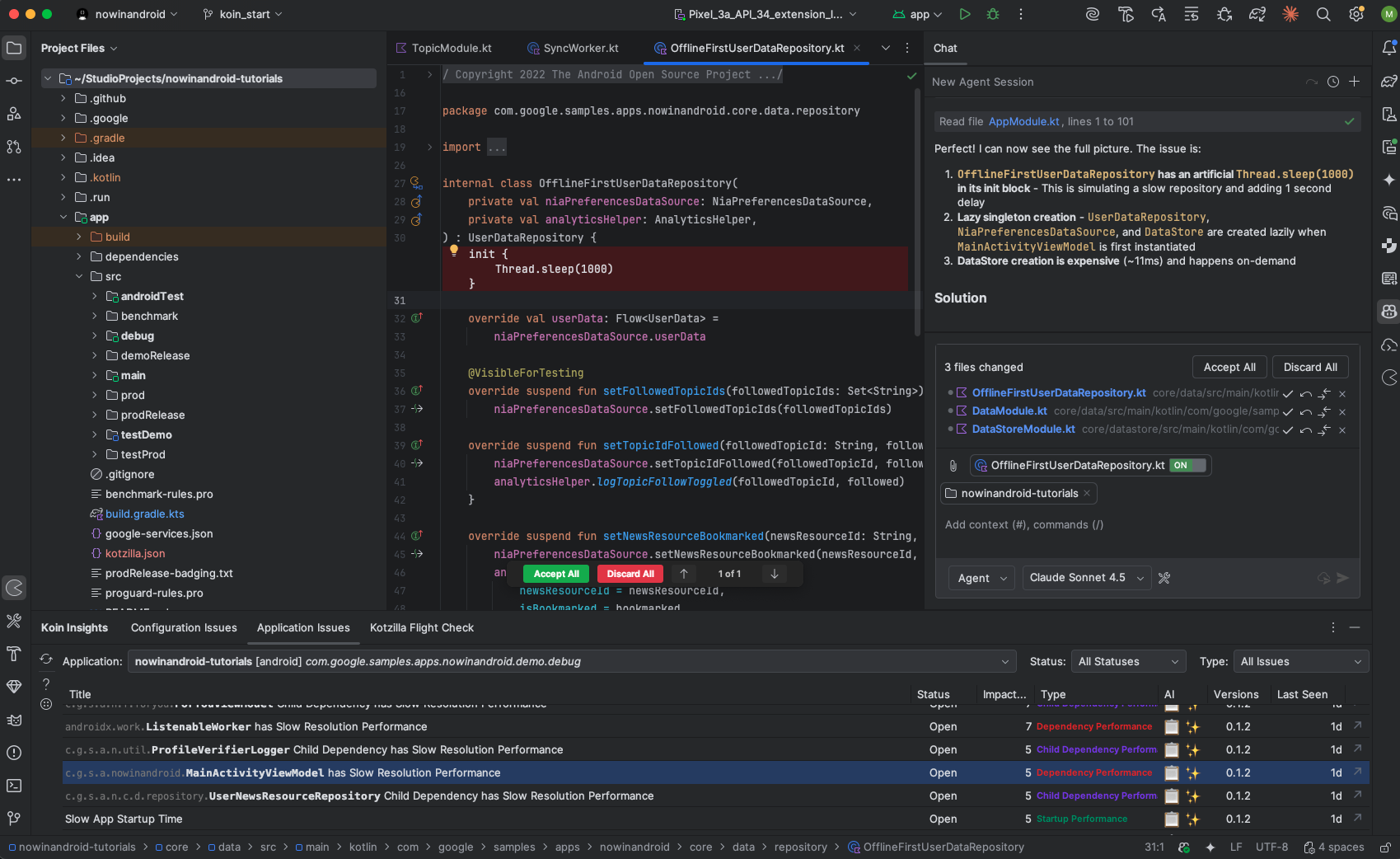Screen dimensions: 1400x859
Task: Open the Notifications bell icon
Action: pos(1389,48)
